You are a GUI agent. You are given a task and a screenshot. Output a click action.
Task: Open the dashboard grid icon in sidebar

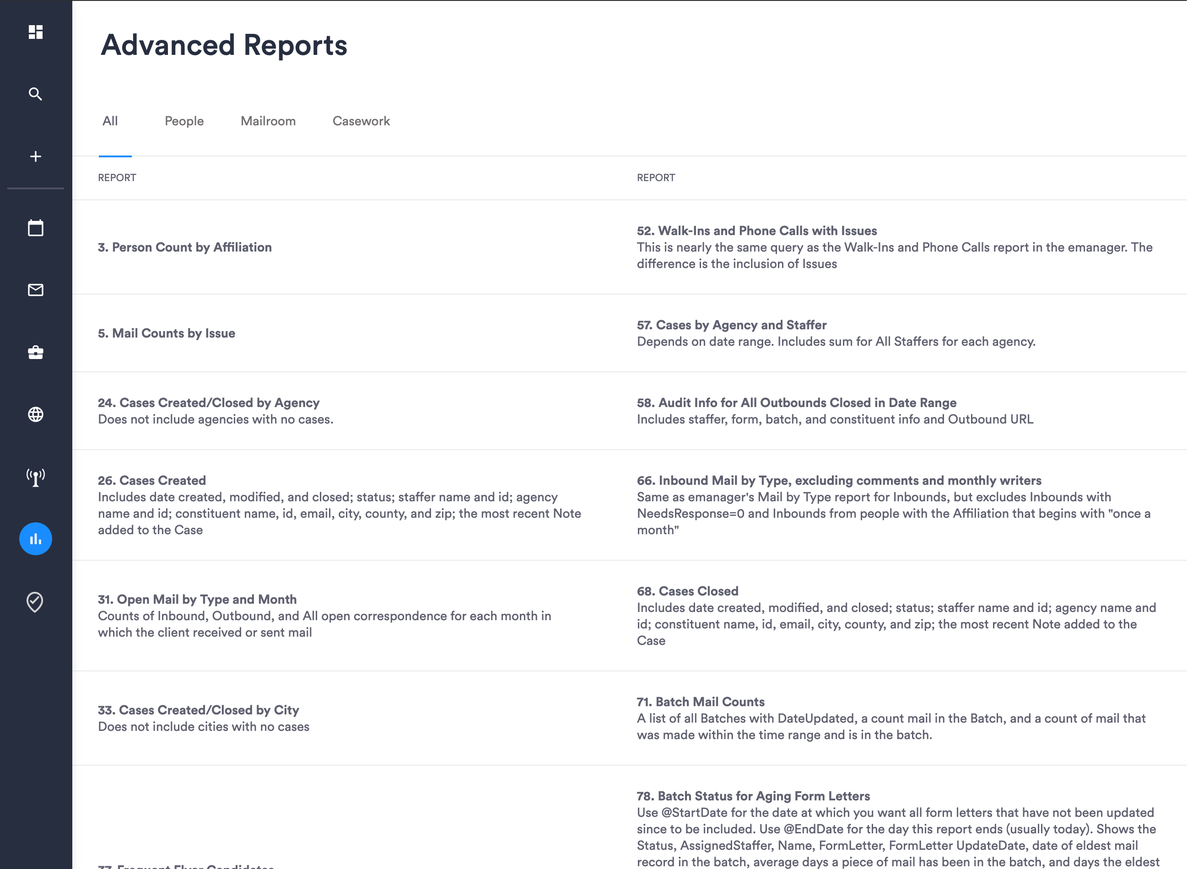[x=35, y=31]
